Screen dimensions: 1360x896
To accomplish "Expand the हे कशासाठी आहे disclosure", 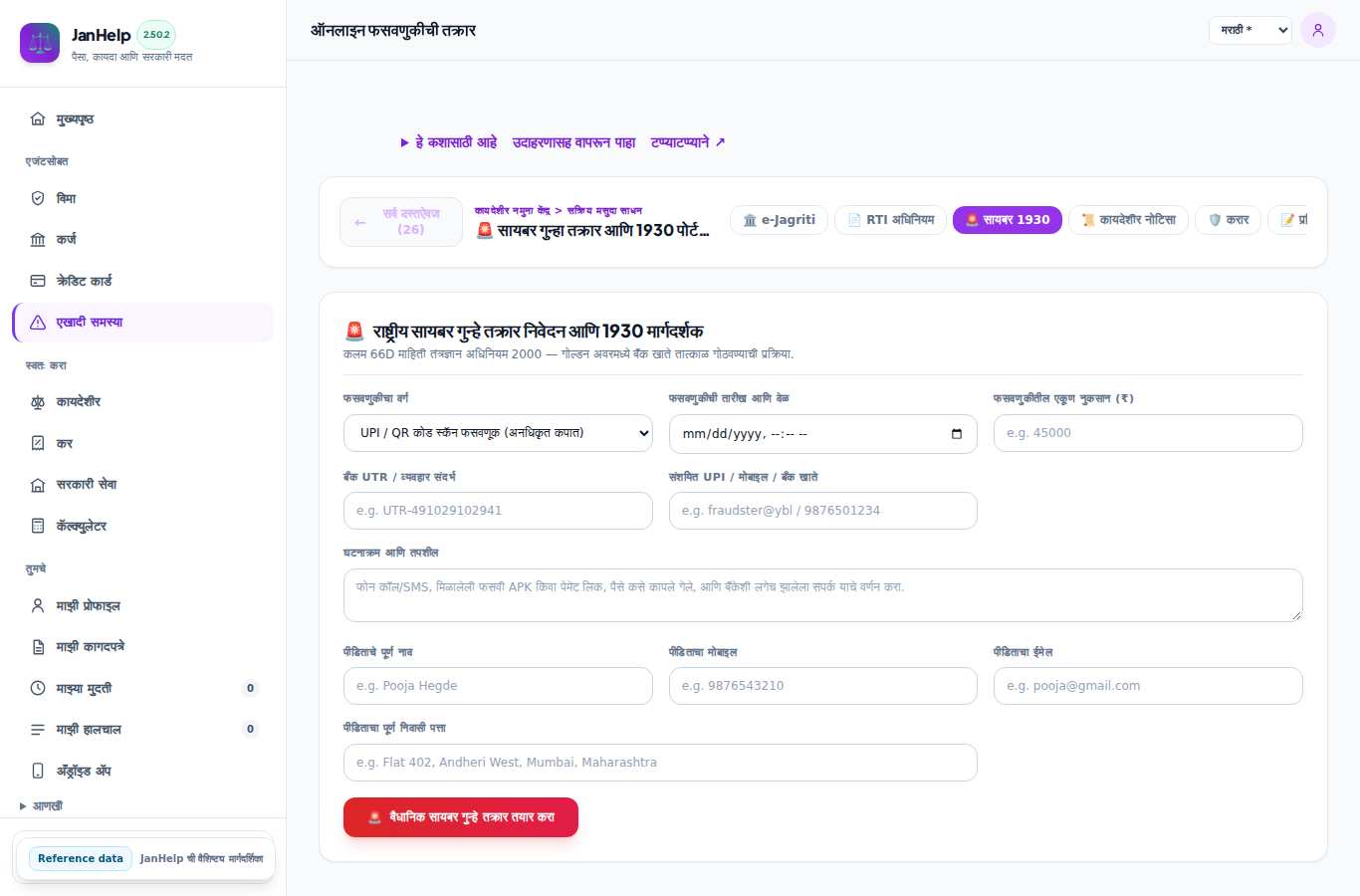I will (x=449, y=142).
